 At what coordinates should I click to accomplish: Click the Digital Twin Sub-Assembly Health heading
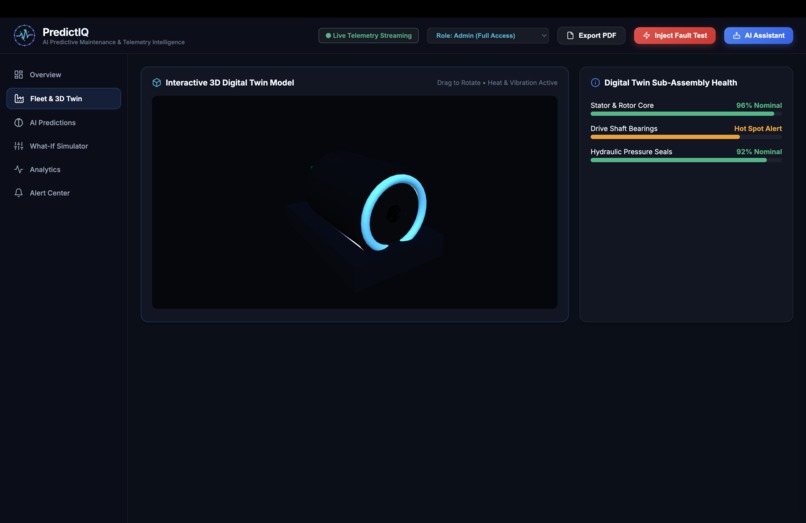[670, 83]
